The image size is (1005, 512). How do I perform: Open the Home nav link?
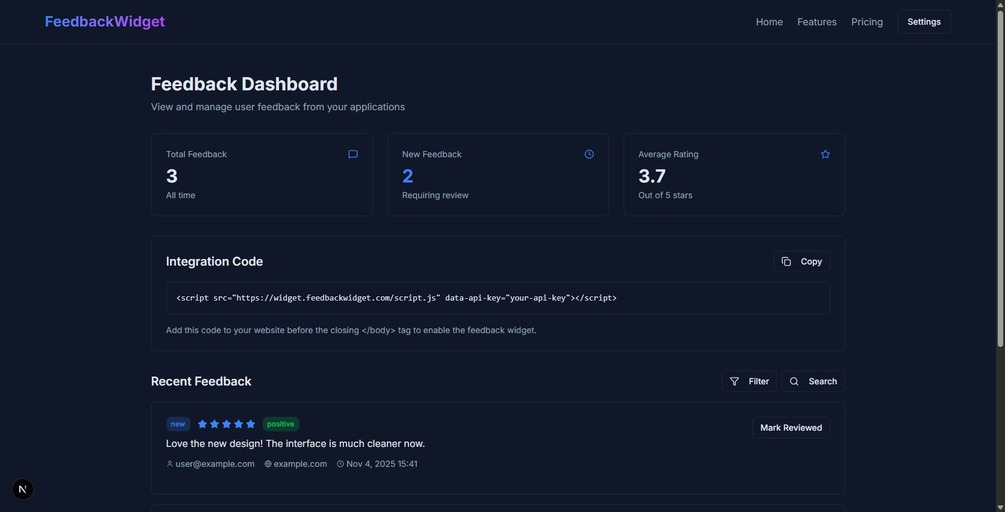(x=769, y=22)
